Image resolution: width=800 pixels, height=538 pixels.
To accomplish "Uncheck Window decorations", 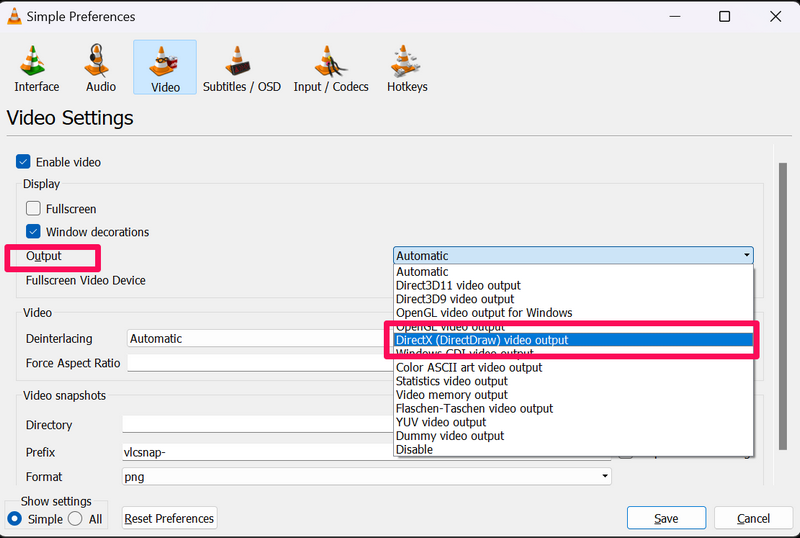I will 33,231.
